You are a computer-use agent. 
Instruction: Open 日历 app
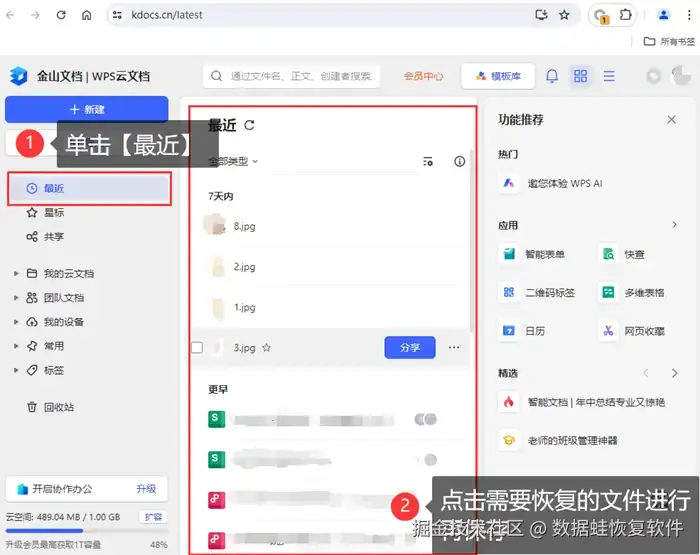522,331
